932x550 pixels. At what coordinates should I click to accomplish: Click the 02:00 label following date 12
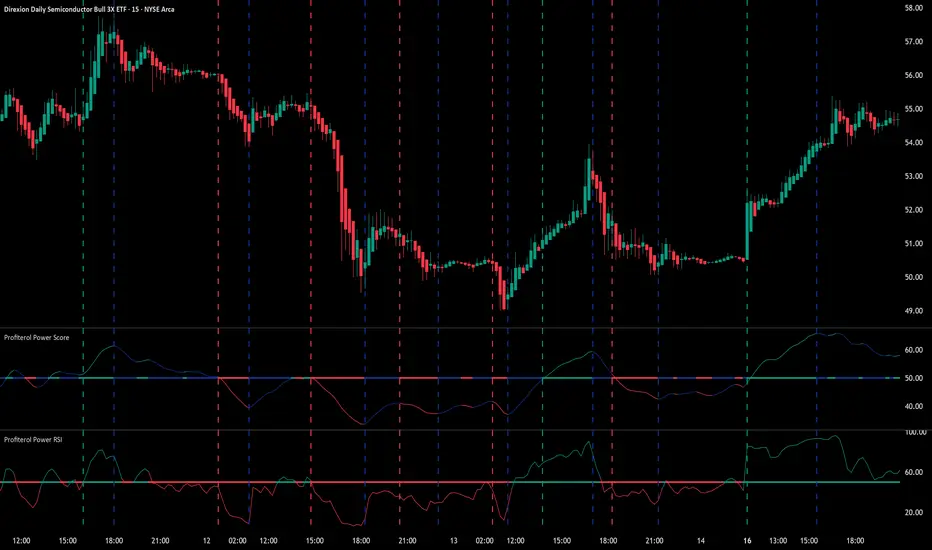coord(237,541)
